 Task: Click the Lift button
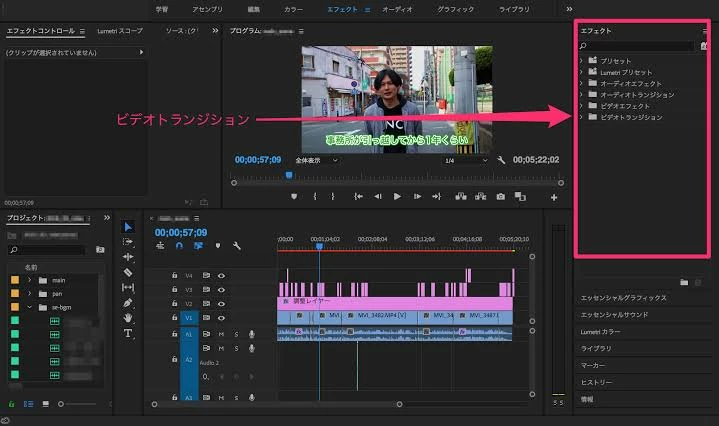461,197
